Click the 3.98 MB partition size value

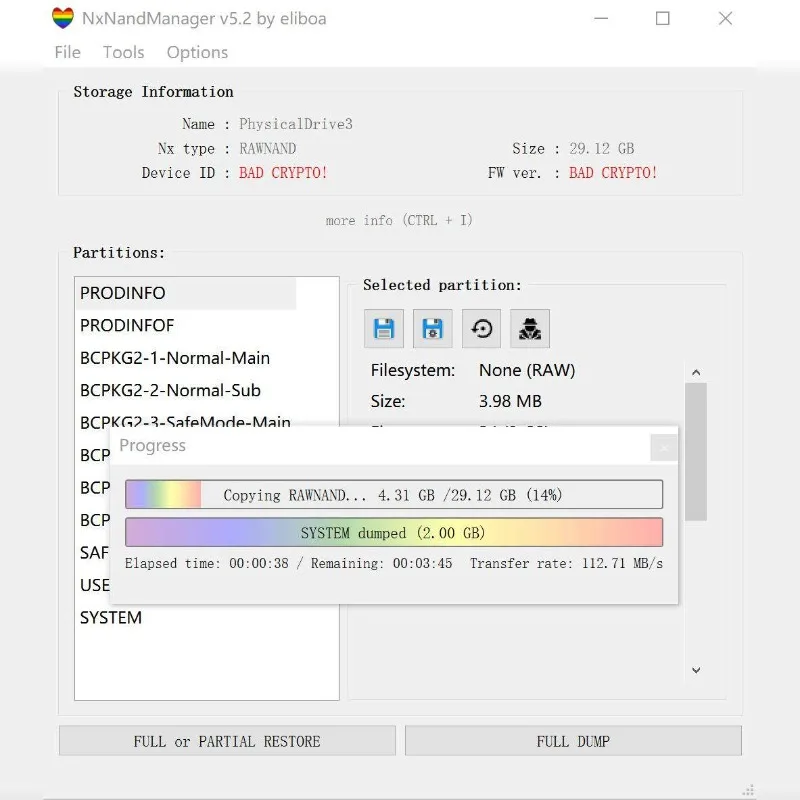click(x=510, y=401)
